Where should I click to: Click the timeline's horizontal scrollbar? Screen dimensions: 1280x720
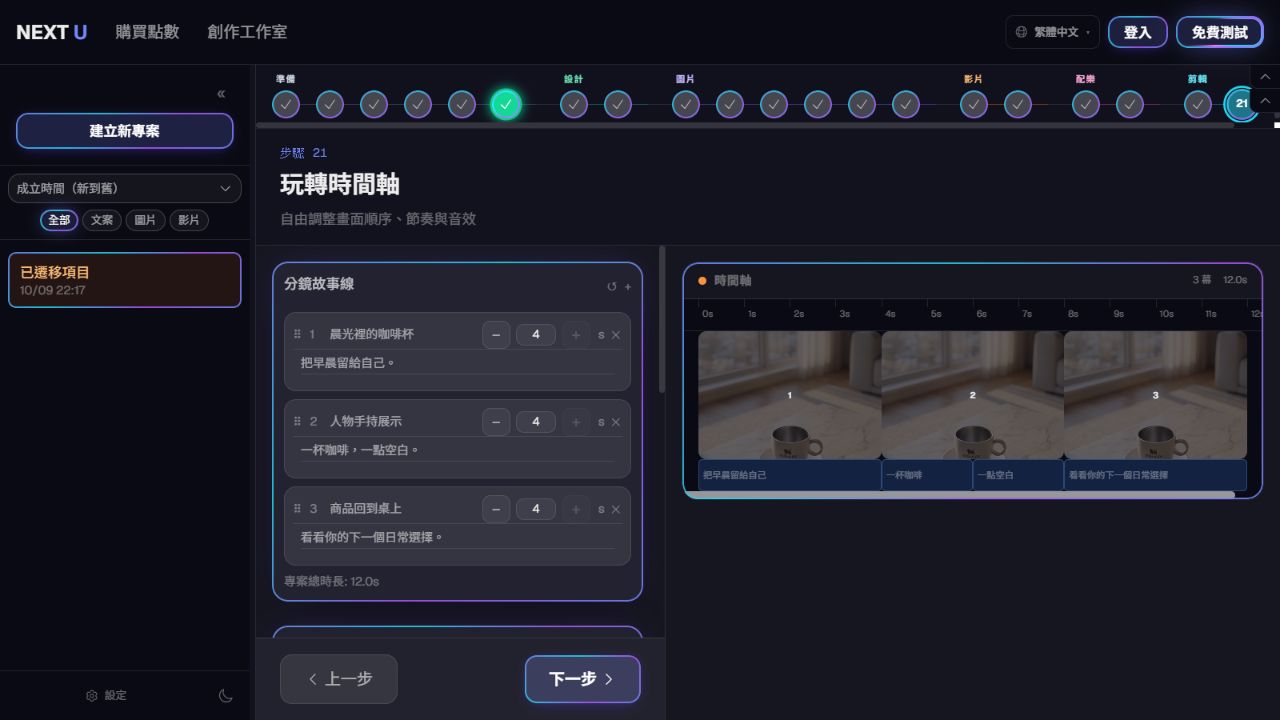tap(960, 494)
